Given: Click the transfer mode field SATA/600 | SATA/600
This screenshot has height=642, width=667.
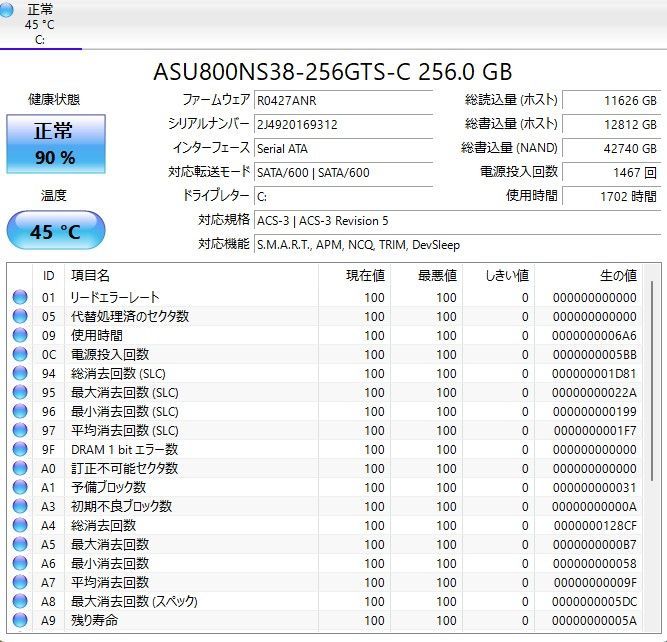Looking at the screenshot, I should tap(343, 172).
